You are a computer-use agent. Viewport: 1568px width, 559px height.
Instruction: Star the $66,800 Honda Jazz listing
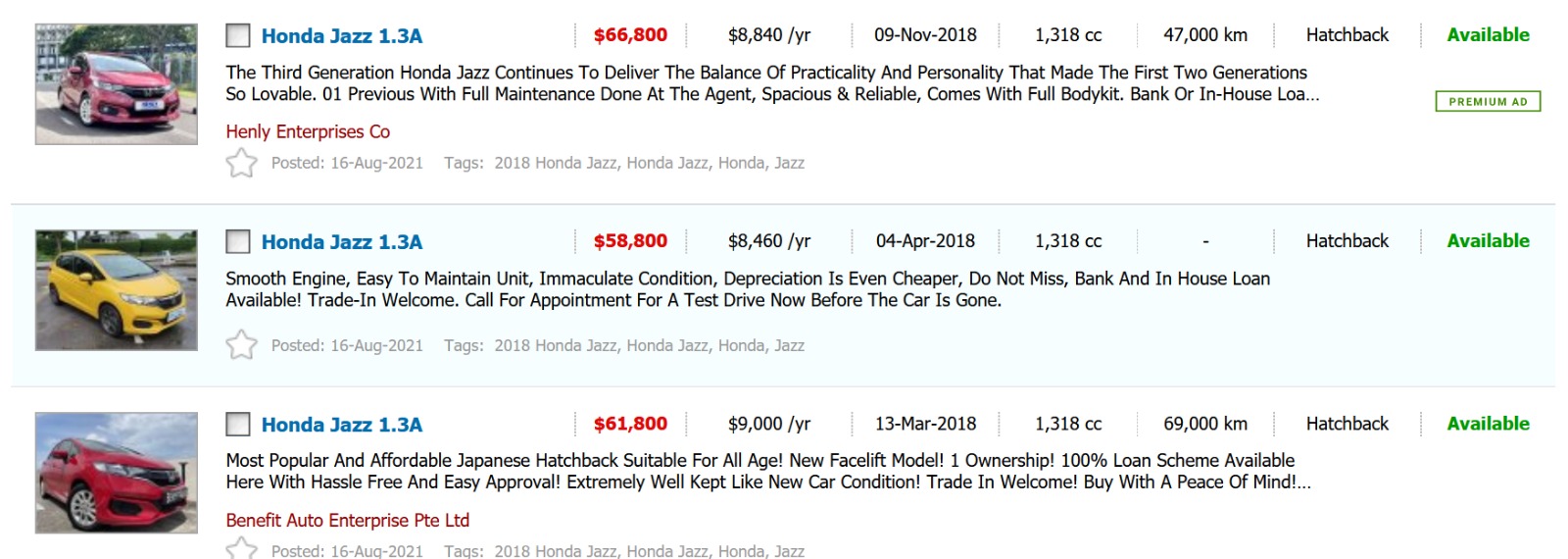241,163
